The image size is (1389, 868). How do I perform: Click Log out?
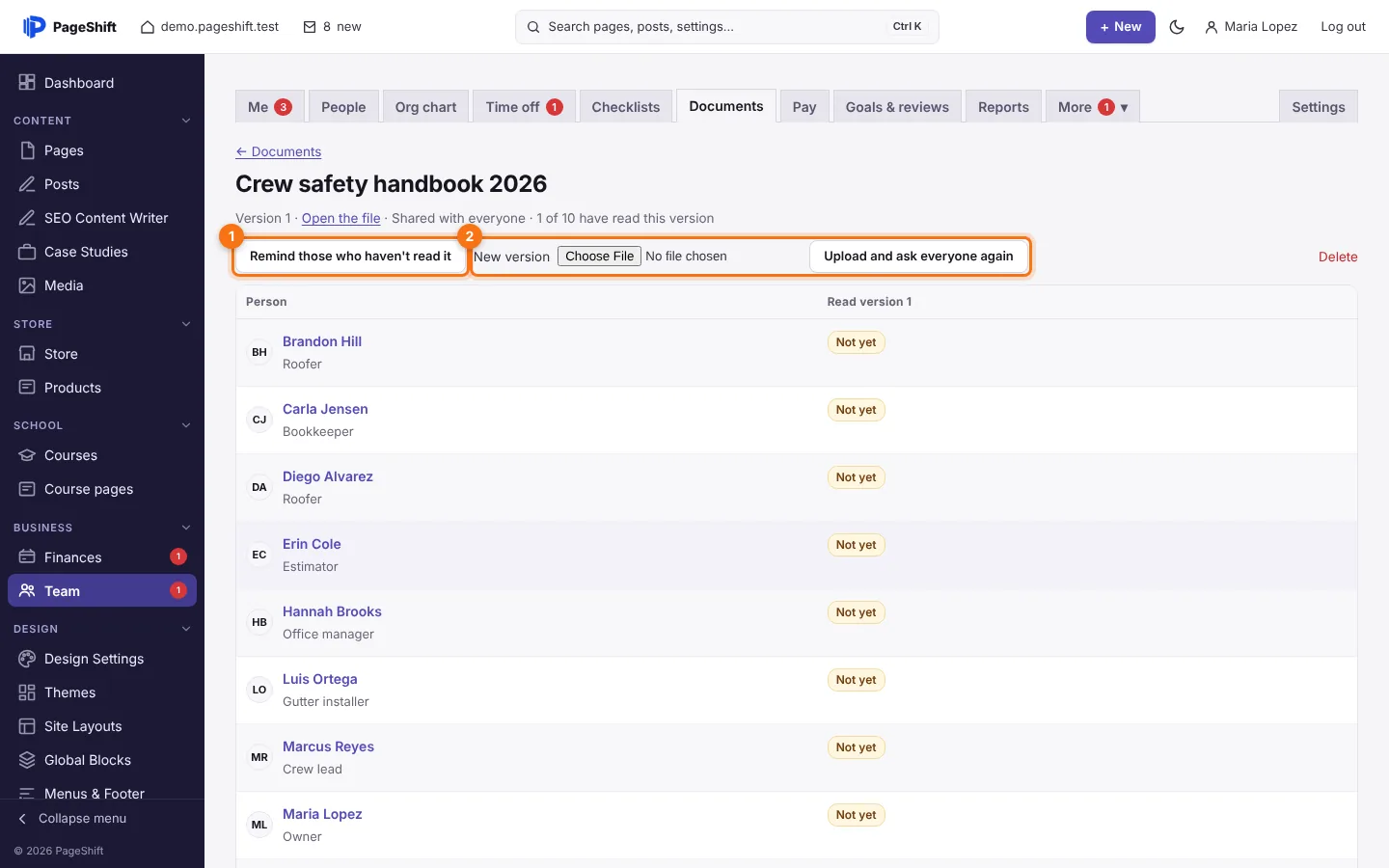pyautogui.click(x=1343, y=27)
